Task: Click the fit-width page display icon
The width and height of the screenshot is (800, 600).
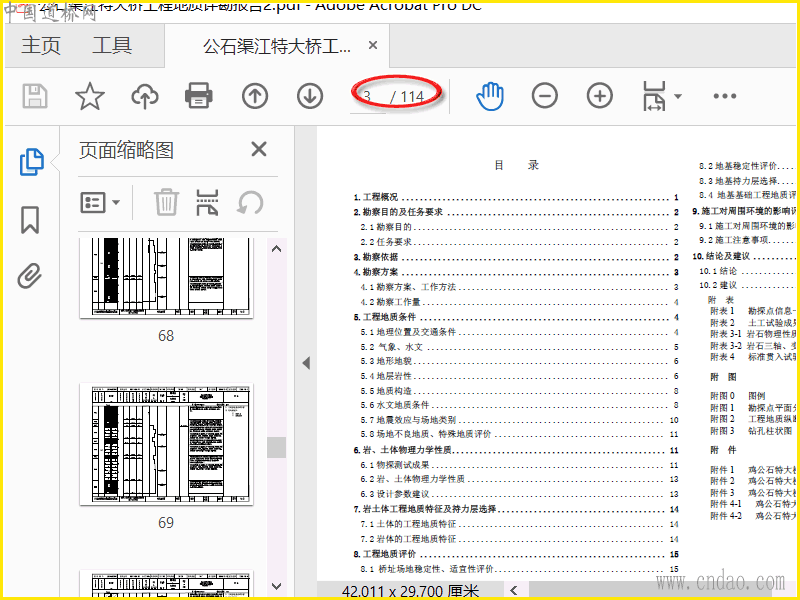Action: click(654, 96)
